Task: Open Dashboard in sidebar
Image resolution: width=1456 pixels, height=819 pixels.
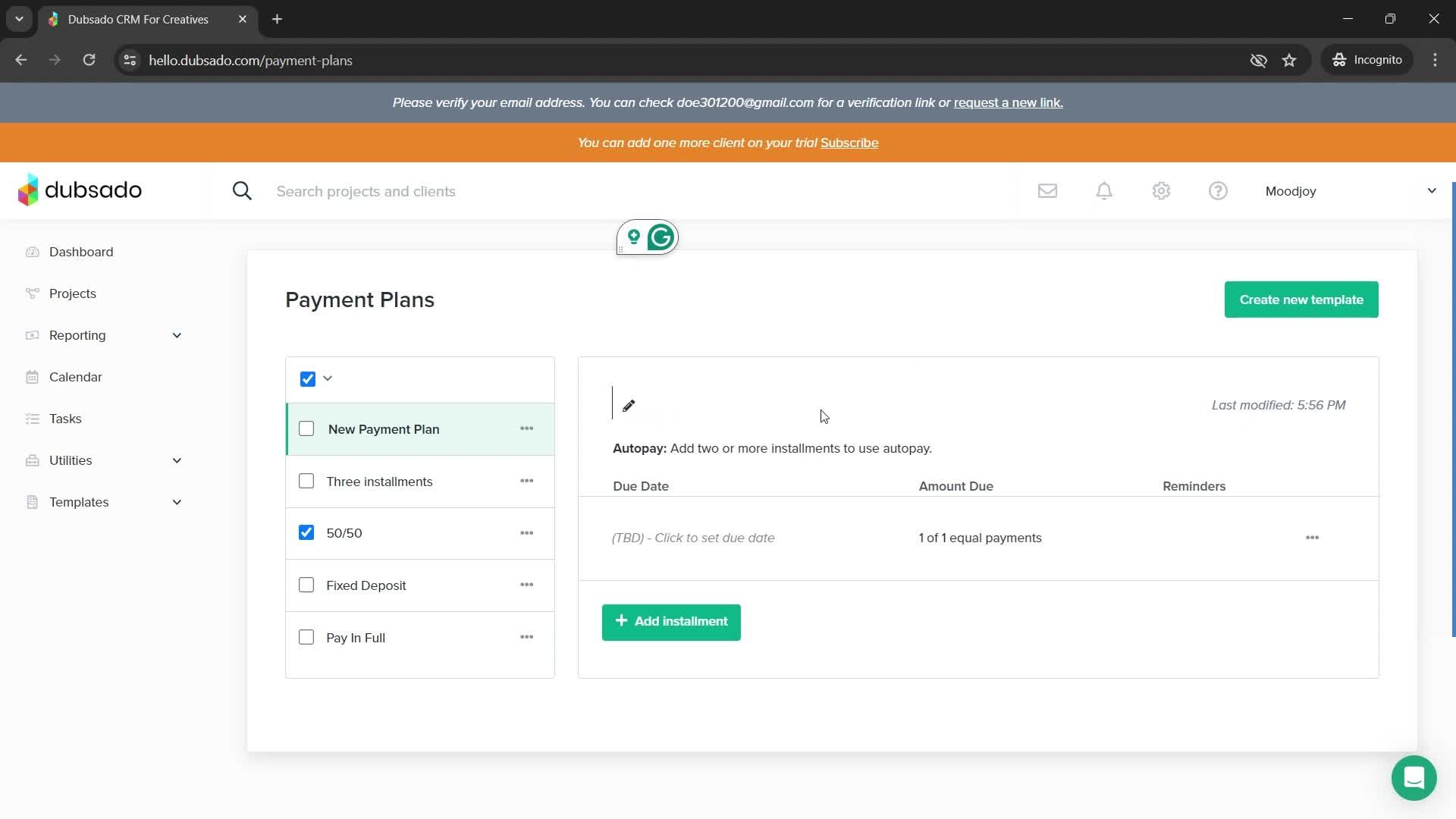Action: point(81,252)
